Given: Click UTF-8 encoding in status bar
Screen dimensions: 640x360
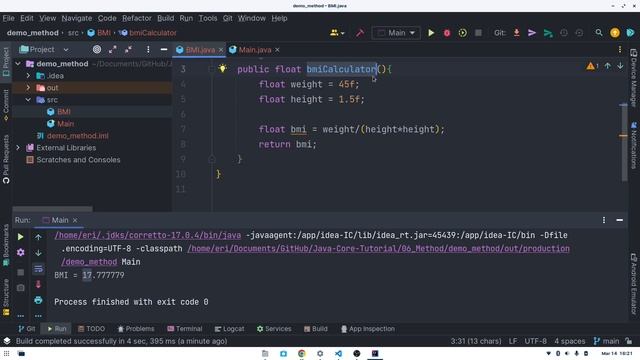Looking at the screenshot, I should click(x=535, y=341).
